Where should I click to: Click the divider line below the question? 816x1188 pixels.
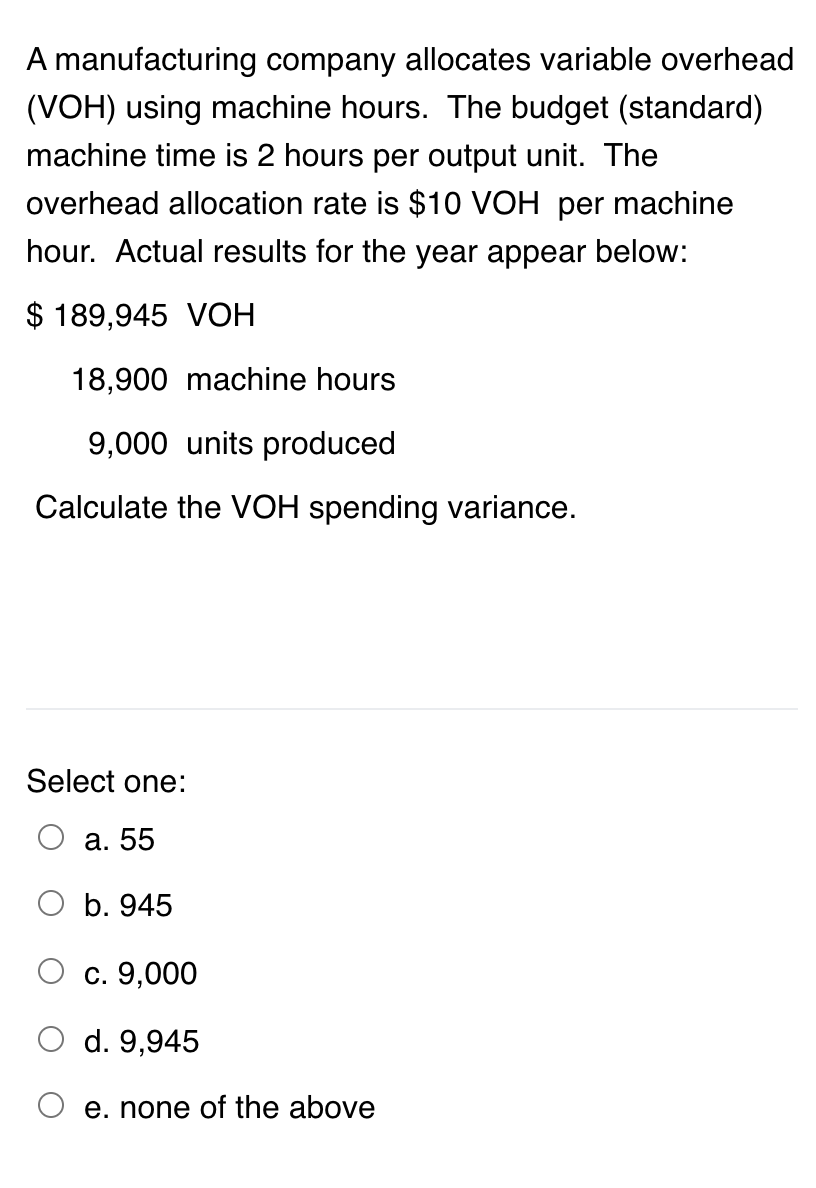(408, 710)
